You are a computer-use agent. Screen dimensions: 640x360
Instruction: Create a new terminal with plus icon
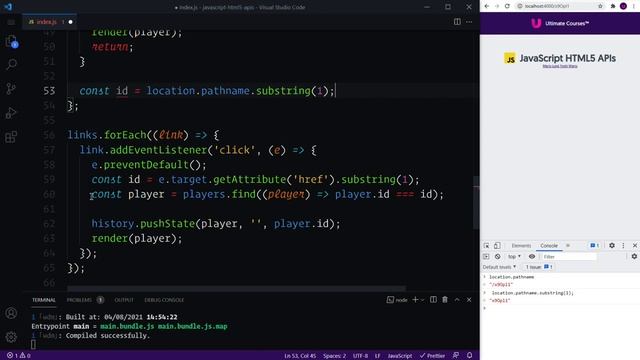click(415, 300)
